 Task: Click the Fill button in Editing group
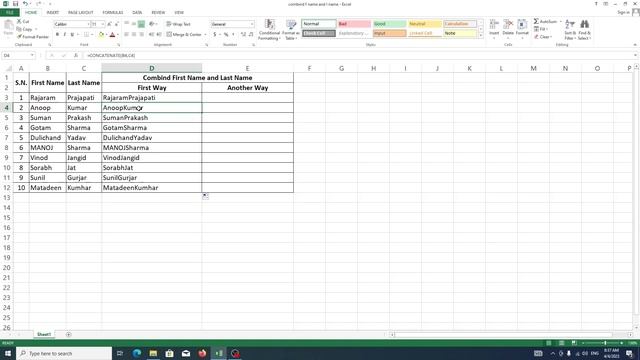click(540, 29)
